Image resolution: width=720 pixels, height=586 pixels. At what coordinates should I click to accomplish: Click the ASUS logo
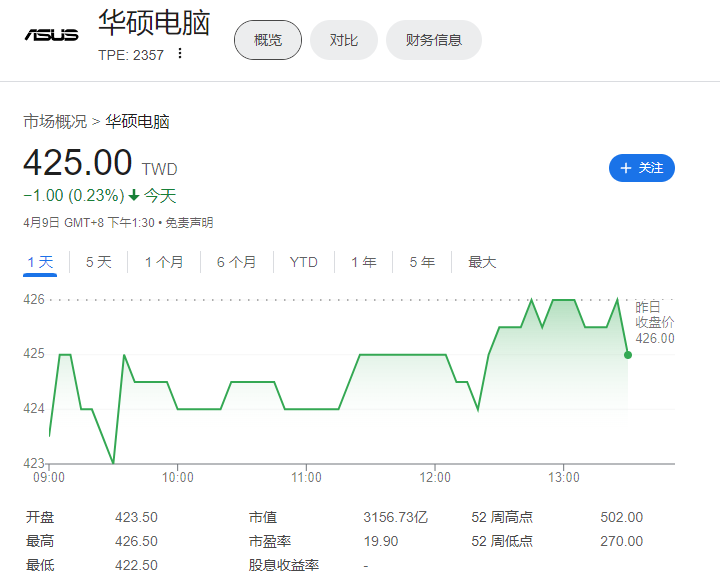[51, 35]
